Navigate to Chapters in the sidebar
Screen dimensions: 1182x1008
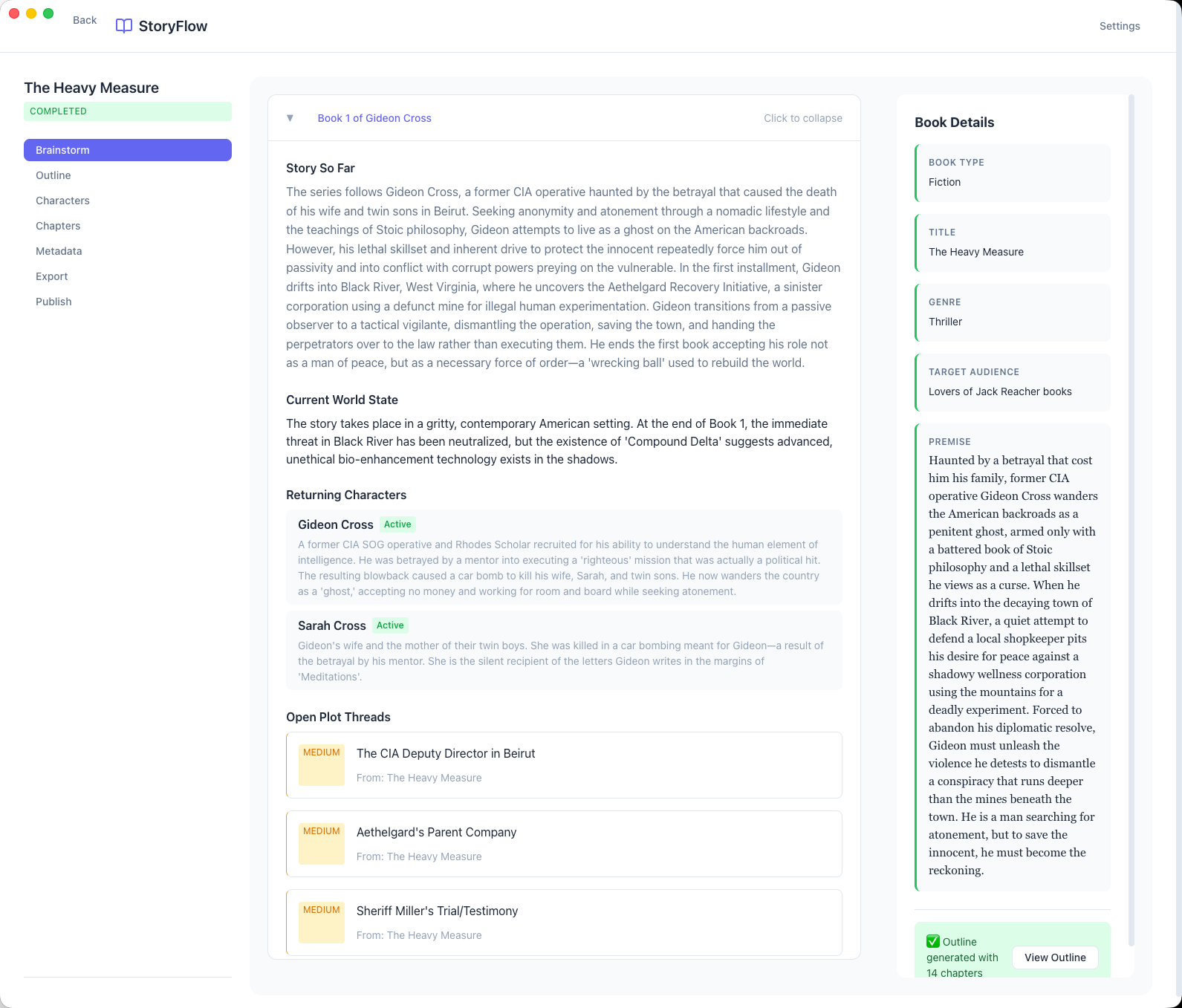[58, 226]
